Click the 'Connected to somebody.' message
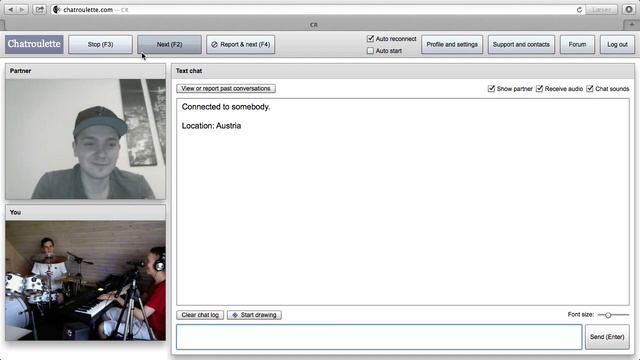 (226, 107)
